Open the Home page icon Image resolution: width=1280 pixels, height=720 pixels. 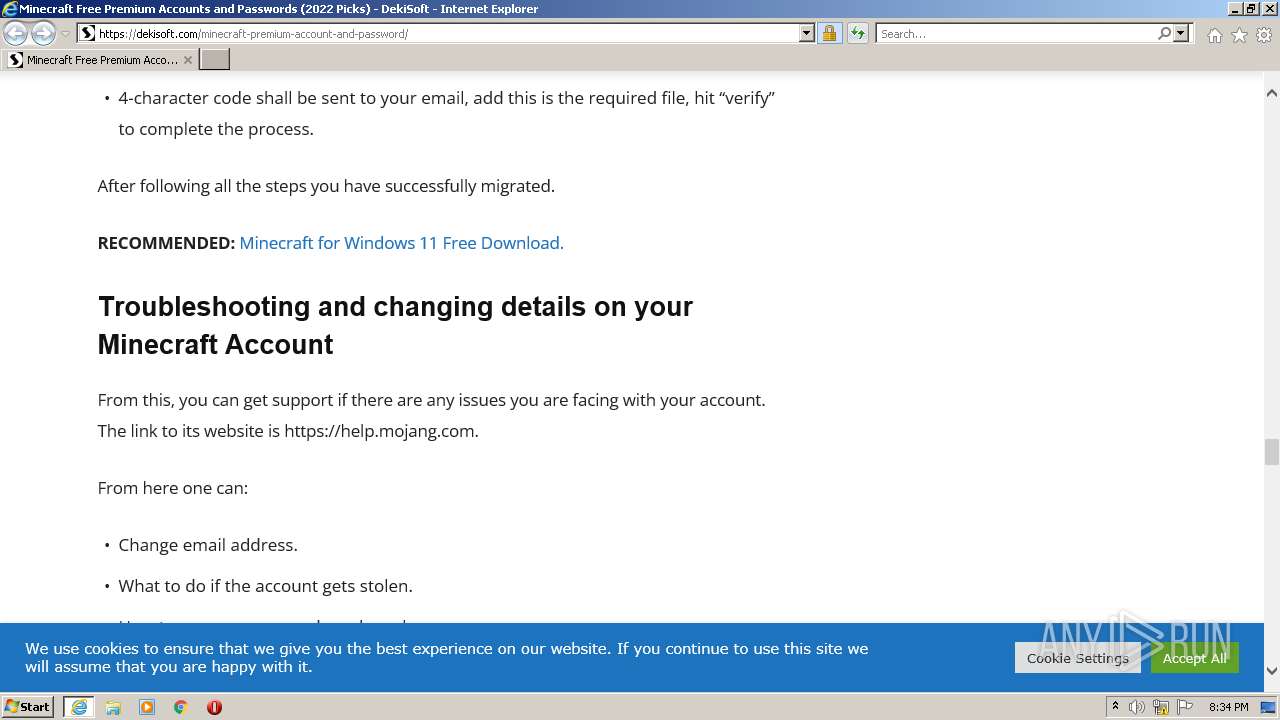[1214, 35]
